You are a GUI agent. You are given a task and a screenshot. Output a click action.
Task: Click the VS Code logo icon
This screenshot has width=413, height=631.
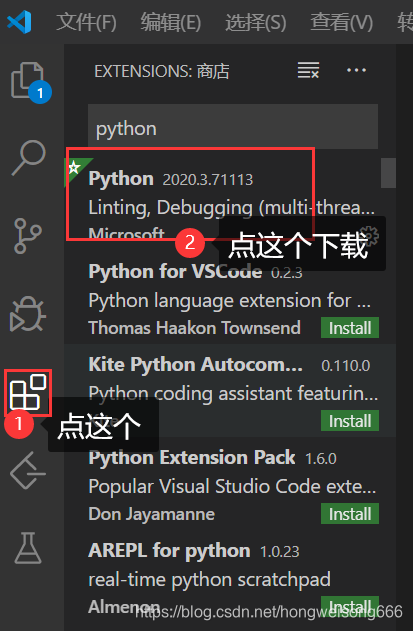point(19,22)
